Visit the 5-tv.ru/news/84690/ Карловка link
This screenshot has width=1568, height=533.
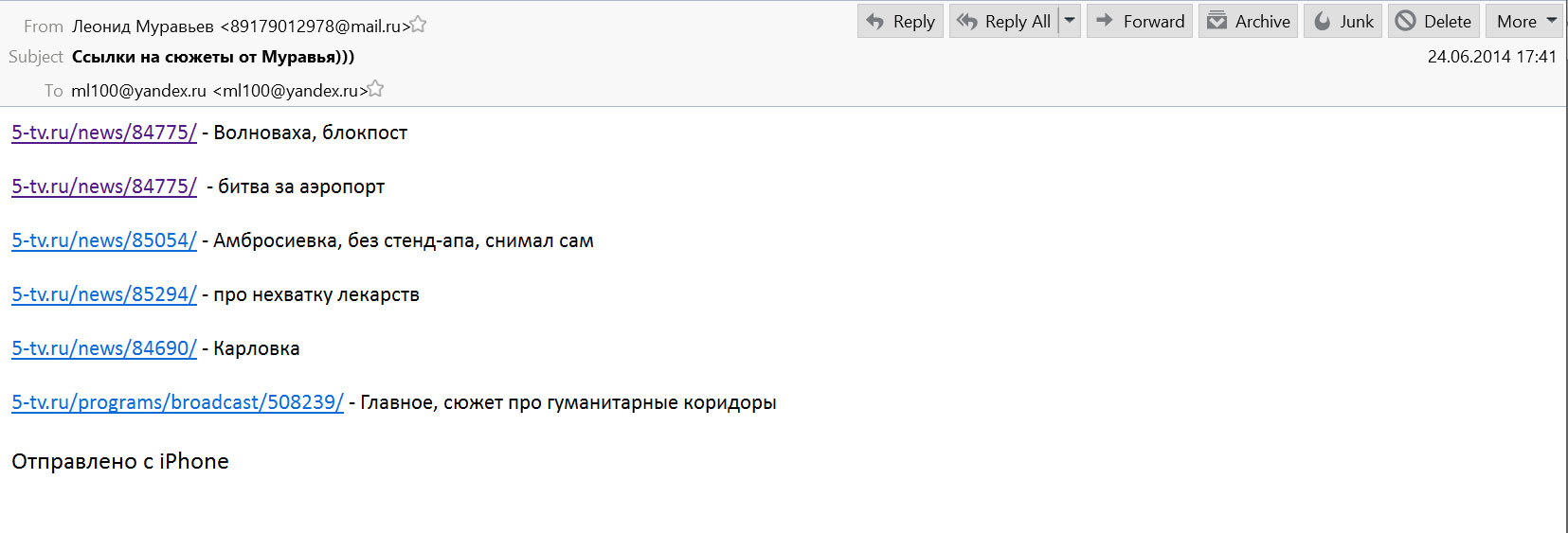[x=104, y=348]
